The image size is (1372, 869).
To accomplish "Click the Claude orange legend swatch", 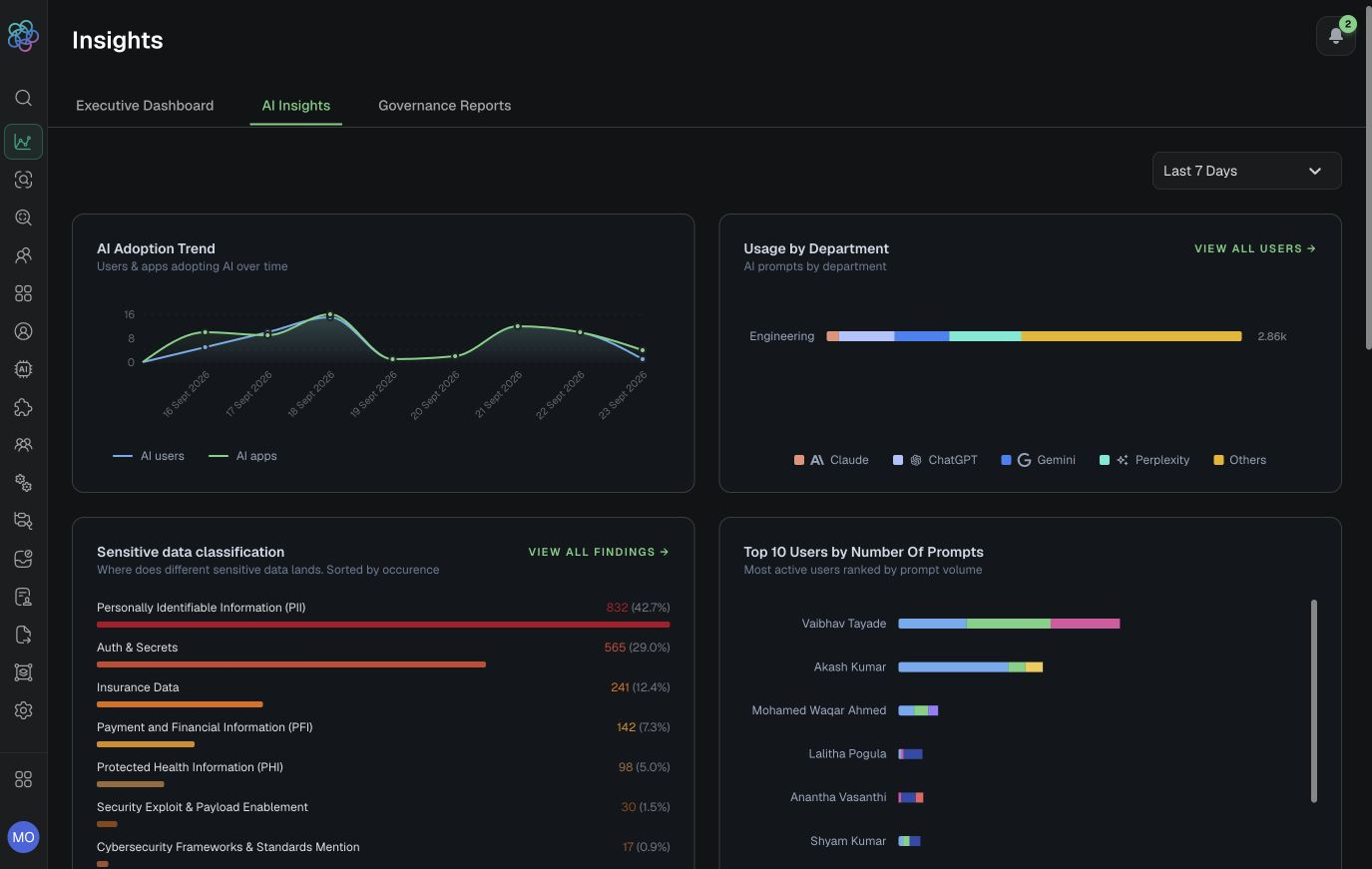I will click(799, 460).
